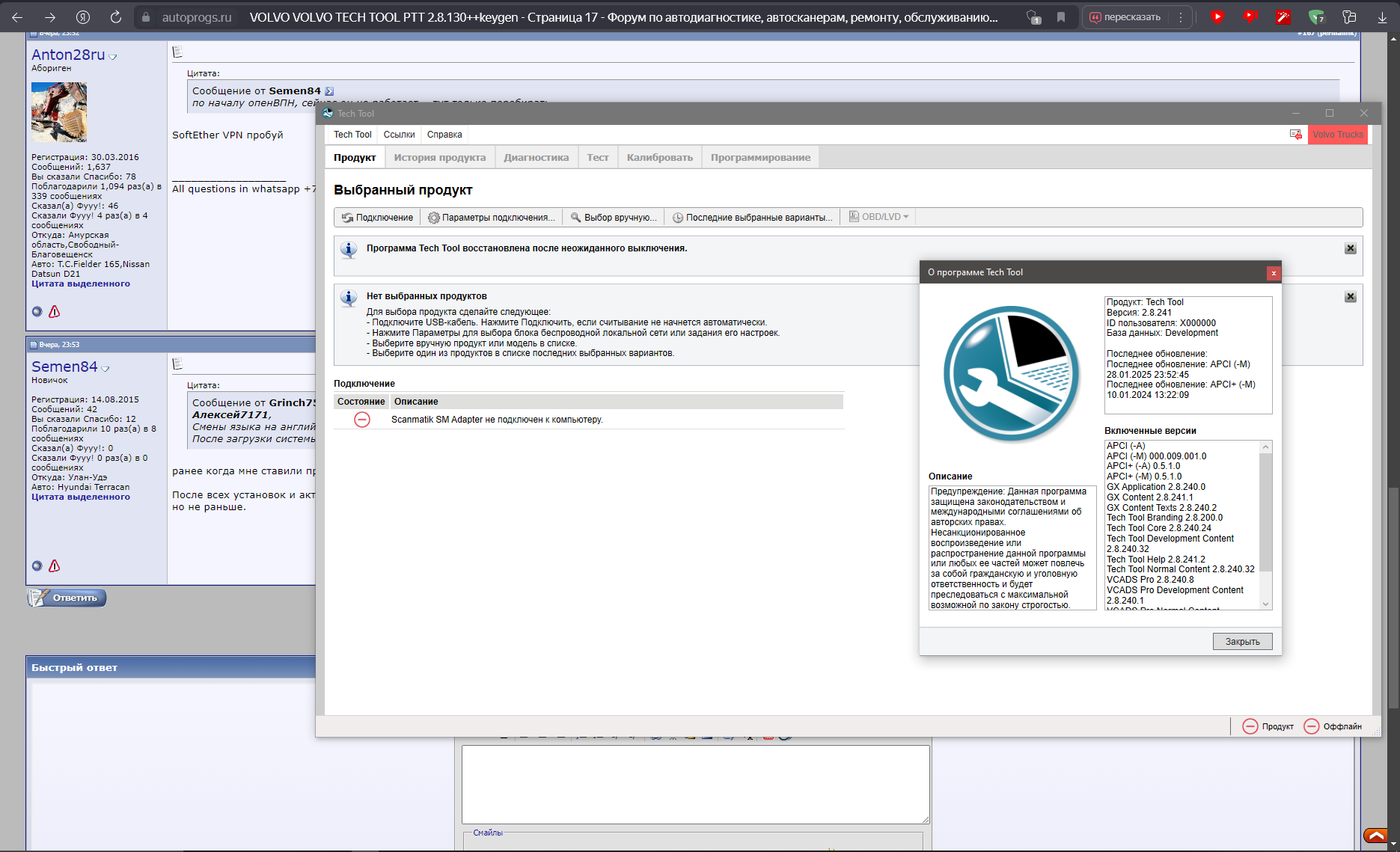Go back with the browser back arrow
The image size is (1400, 852).
click(x=17, y=16)
